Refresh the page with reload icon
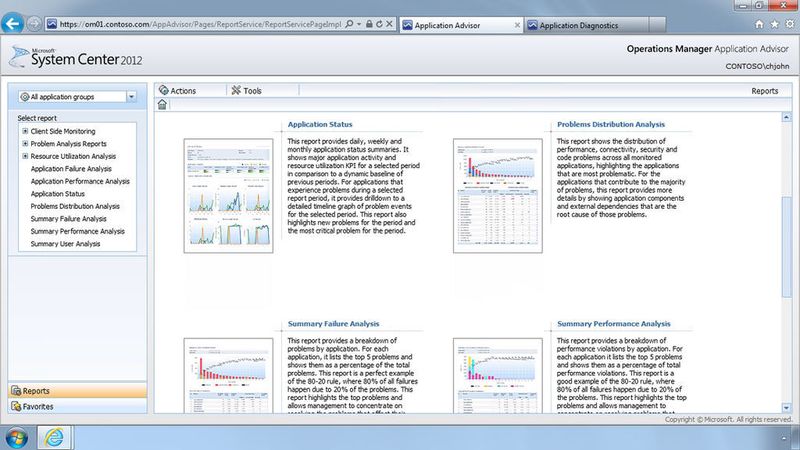This screenshot has width=800, height=450. 379,24
